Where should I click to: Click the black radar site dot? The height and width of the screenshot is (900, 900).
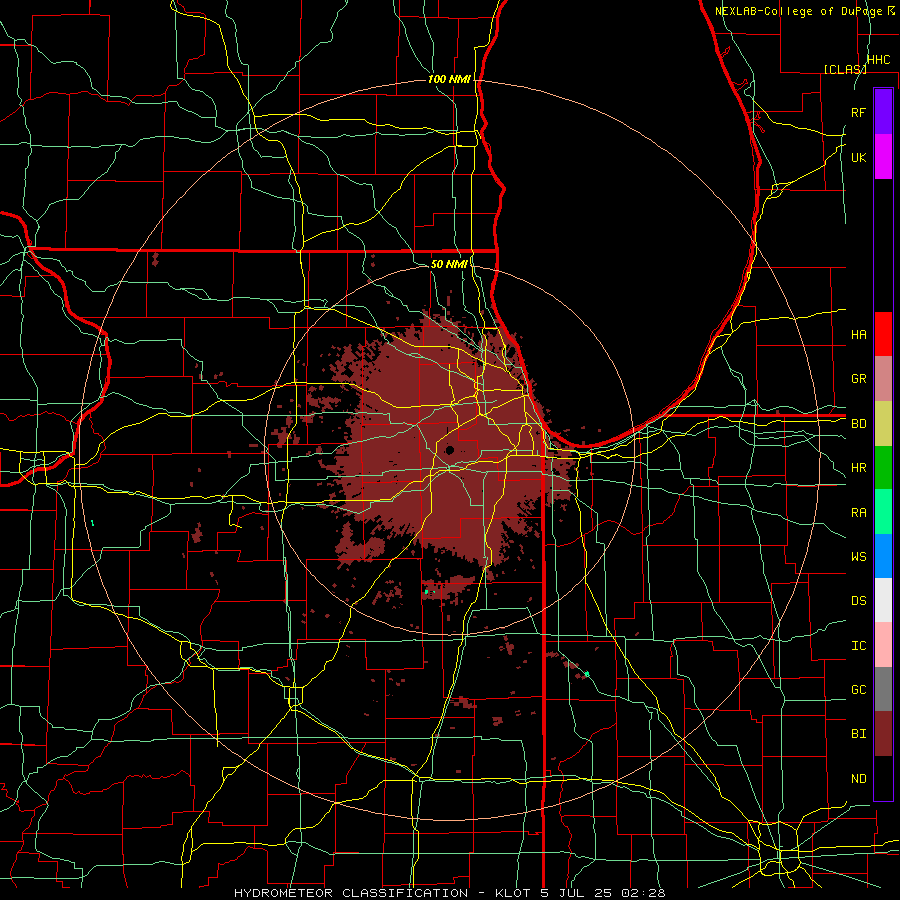coord(449,451)
